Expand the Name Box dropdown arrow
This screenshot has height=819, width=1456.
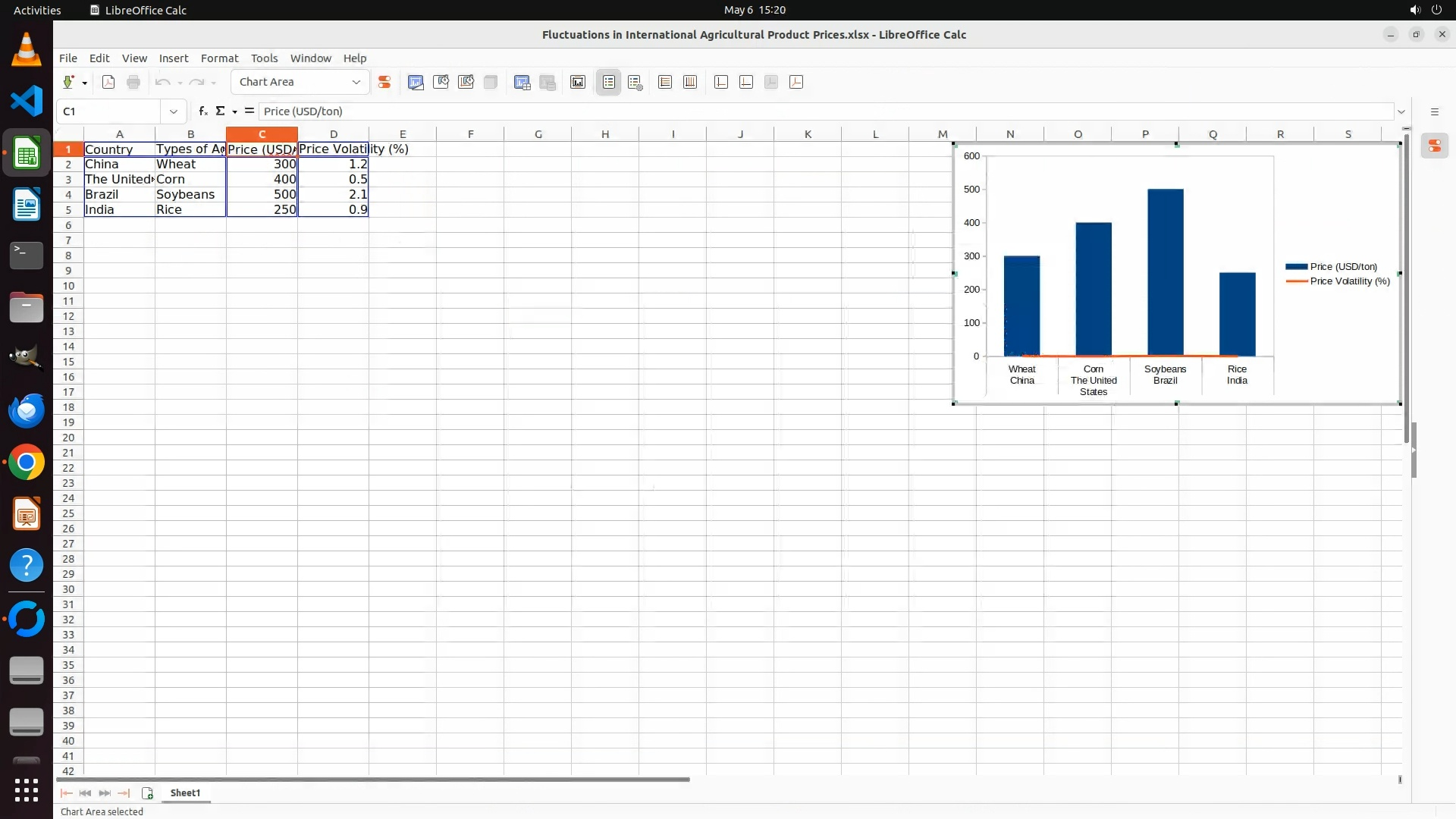click(x=174, y=111)
